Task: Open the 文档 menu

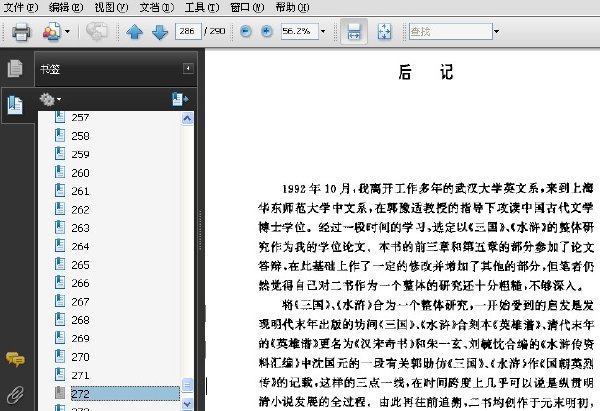Action: coord(157,7)
